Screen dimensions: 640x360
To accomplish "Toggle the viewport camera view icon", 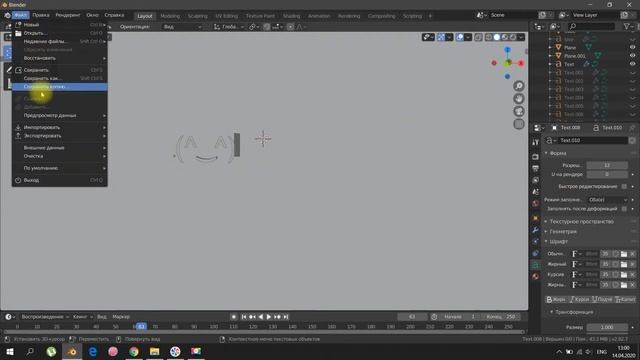I will 519,111.
